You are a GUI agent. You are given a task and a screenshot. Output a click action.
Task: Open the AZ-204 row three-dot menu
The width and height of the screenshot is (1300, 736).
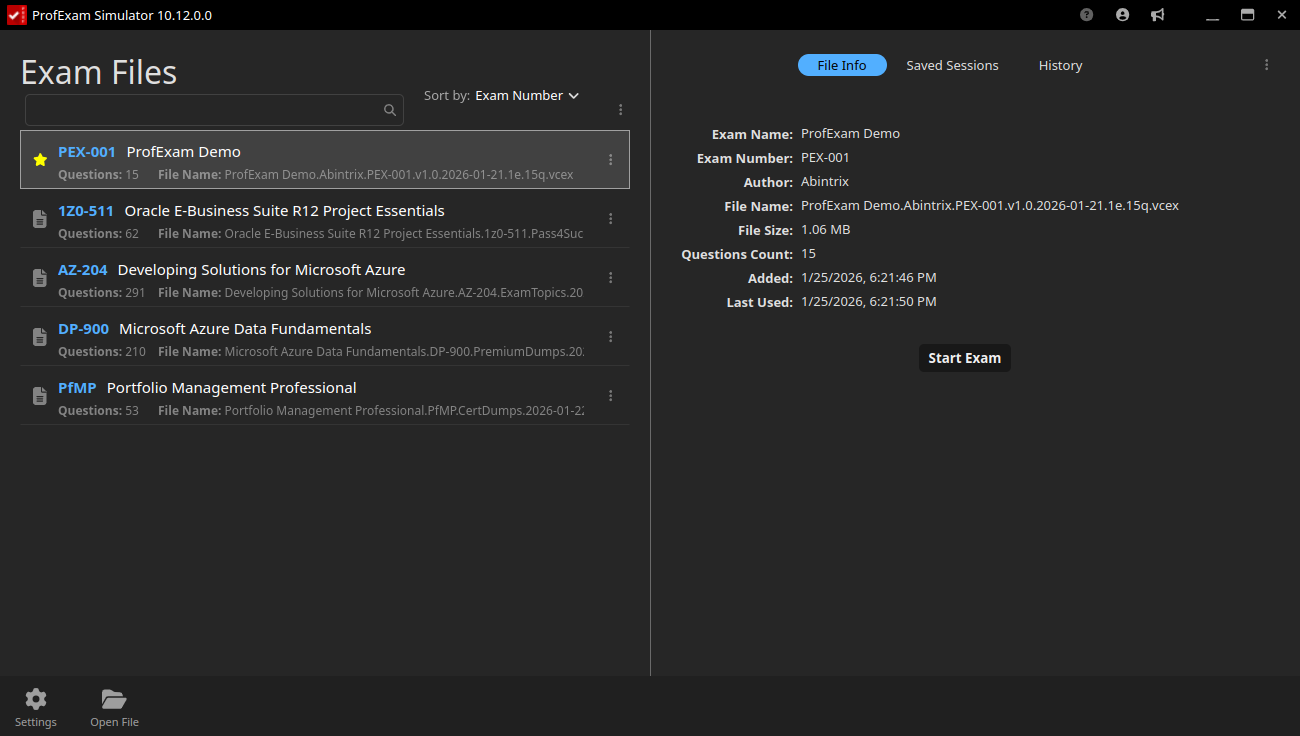tap(610, 278)
